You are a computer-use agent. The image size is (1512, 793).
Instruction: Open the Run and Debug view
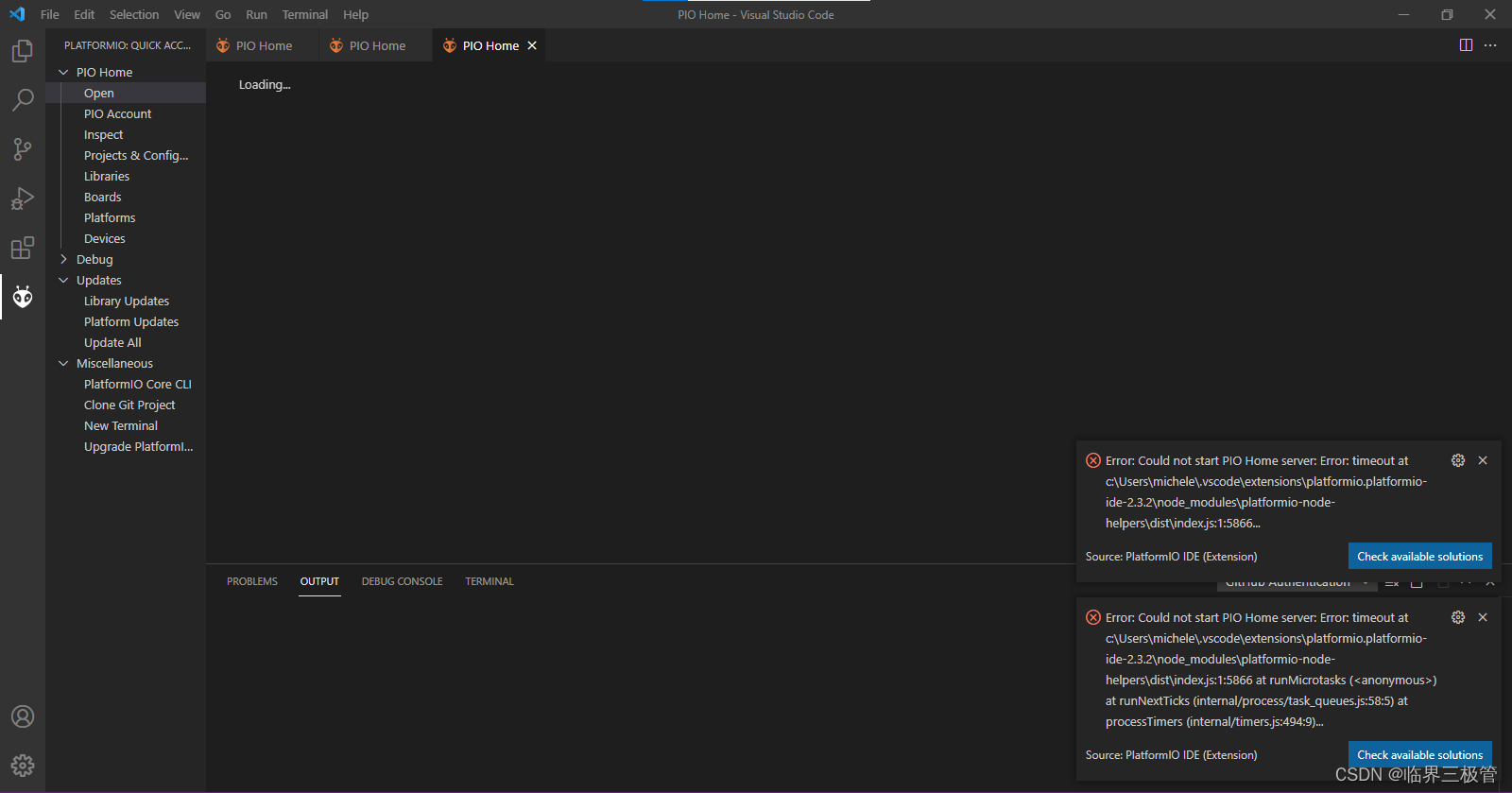coord(23,198)
